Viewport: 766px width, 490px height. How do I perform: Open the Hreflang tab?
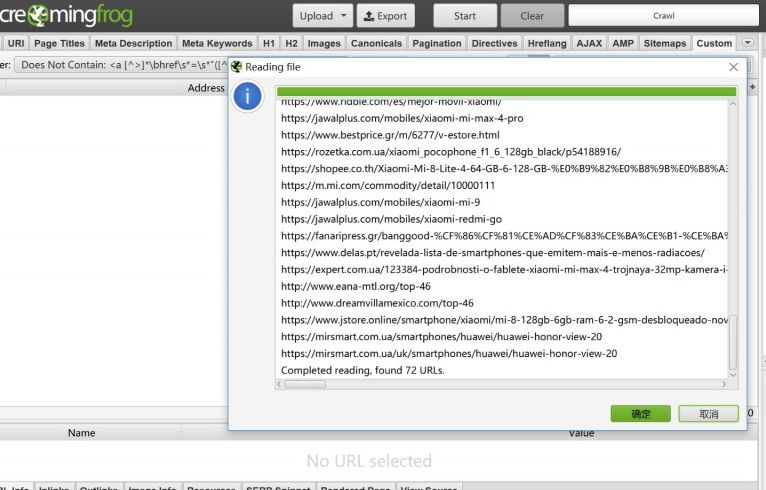click(x=547, y=44)
